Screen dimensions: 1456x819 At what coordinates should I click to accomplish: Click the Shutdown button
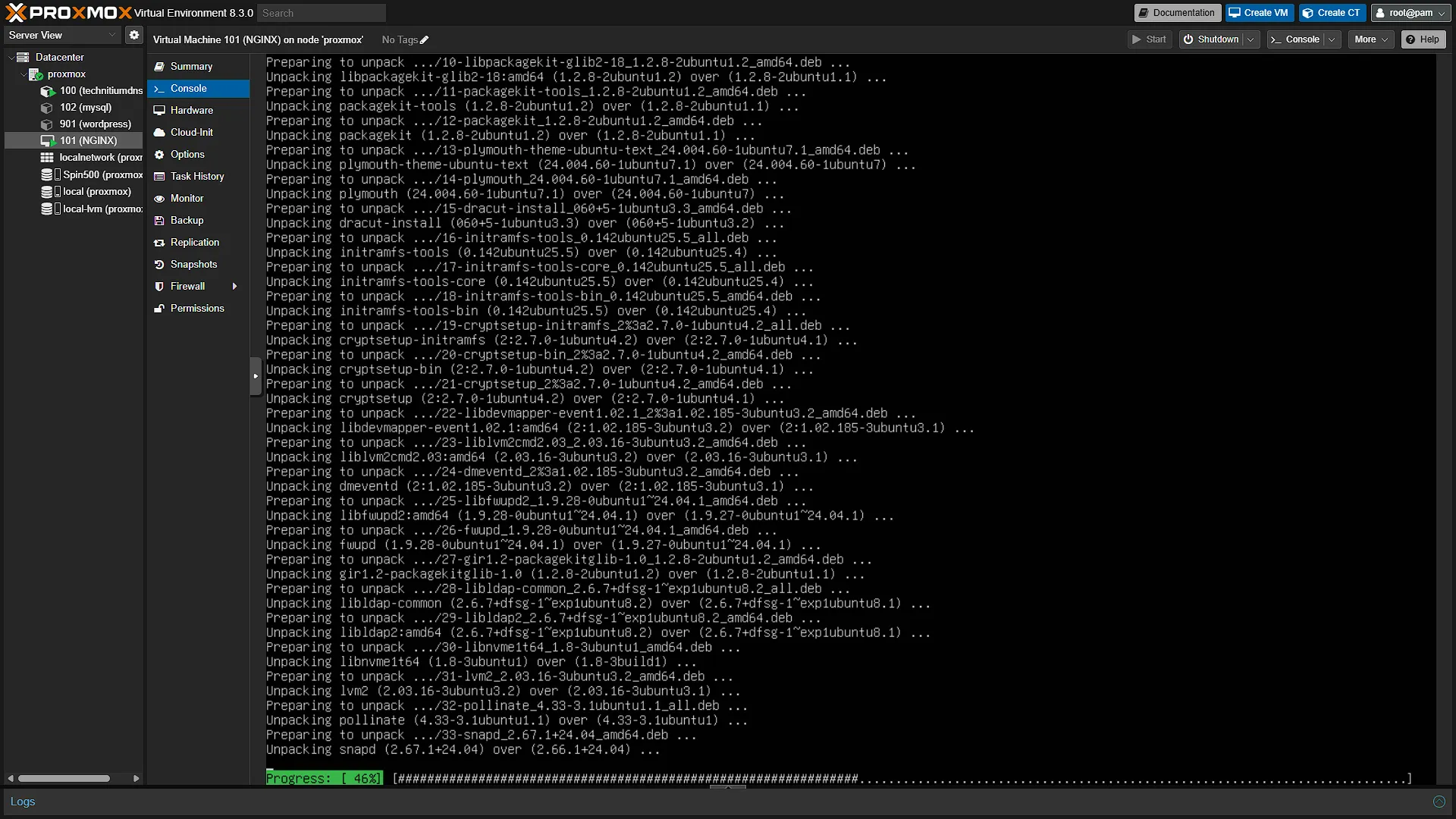click(x=1211, y=39)
